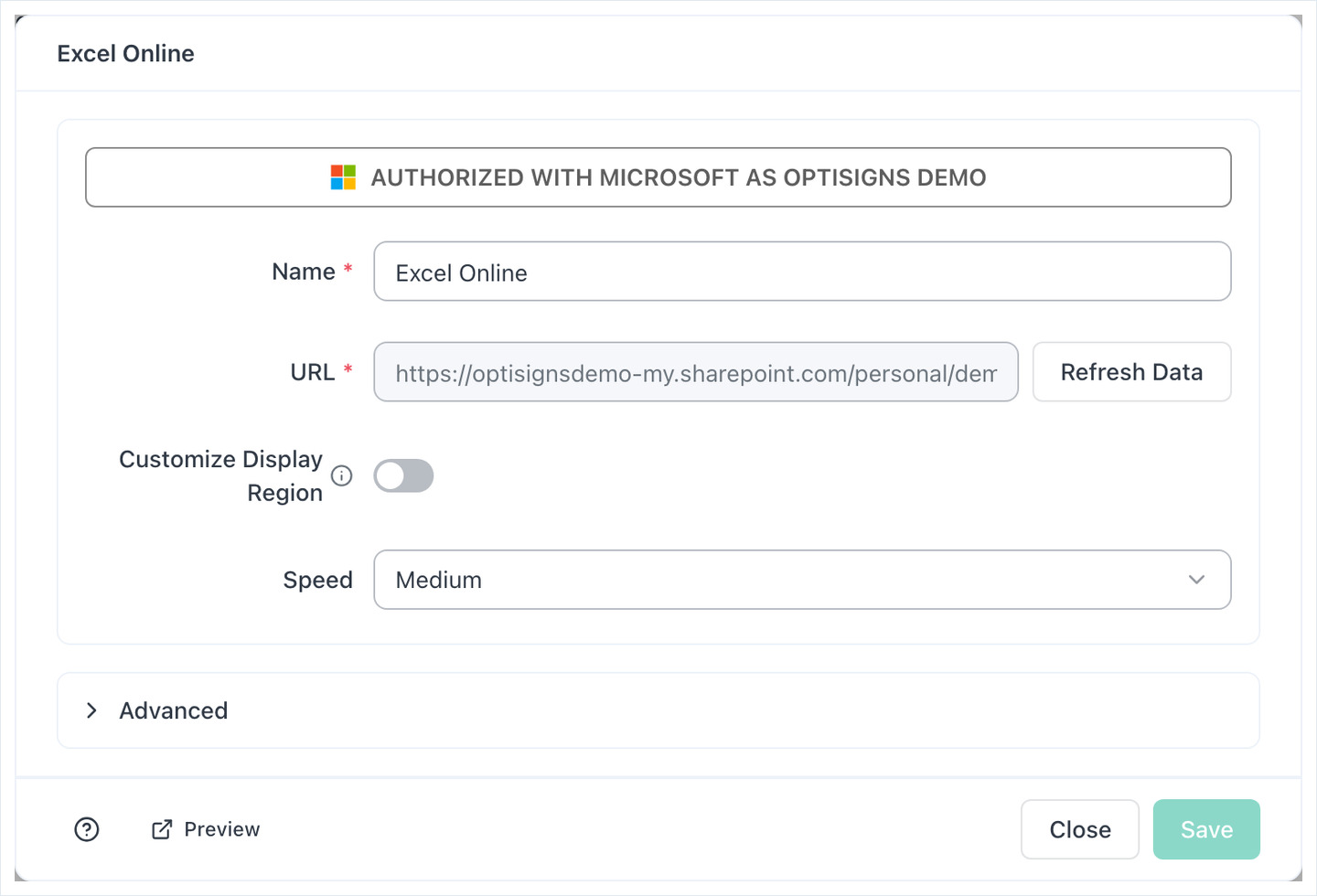Click the Speed label text
The width and height of the screenshot is (1317, 896).
pos(317,580)
